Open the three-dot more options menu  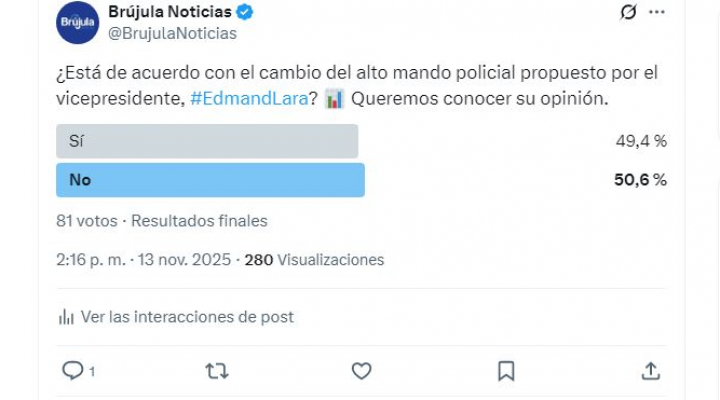click(657, 13)
